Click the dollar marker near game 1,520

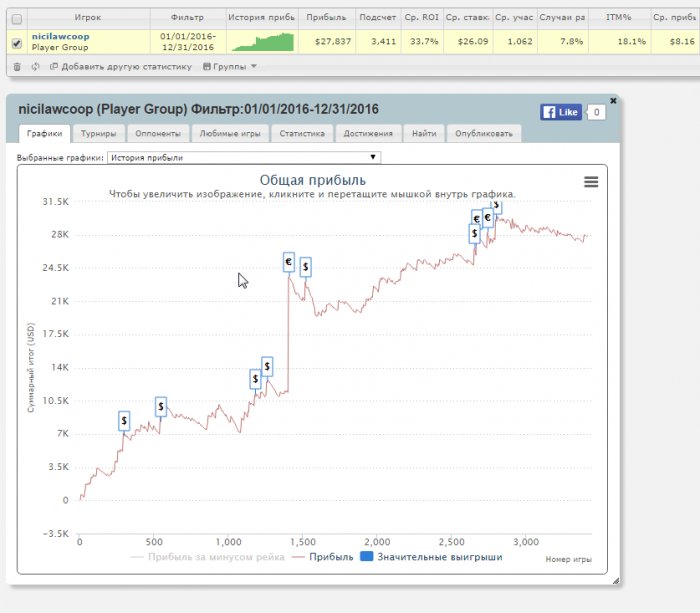tap(305, 267)
